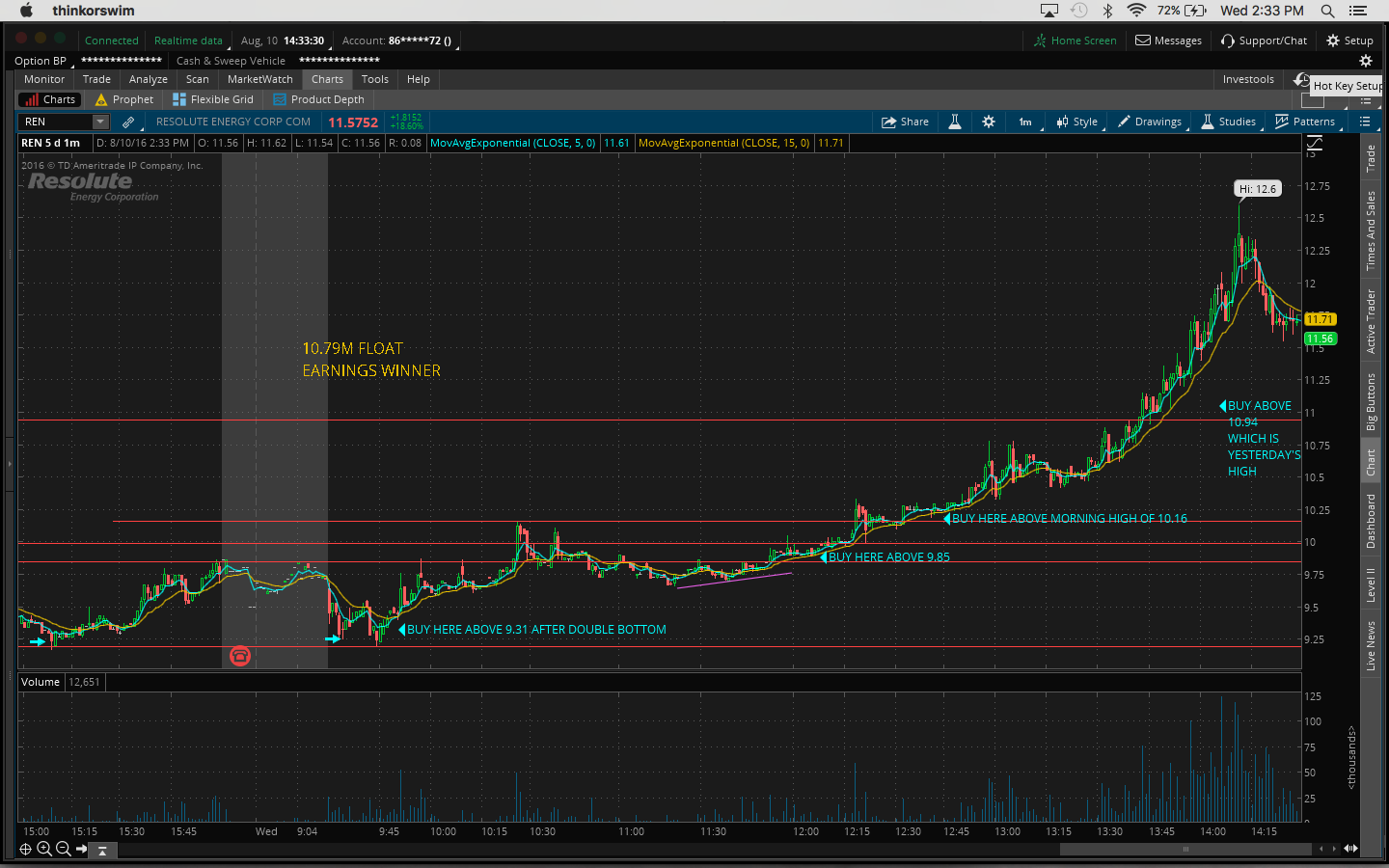Click the Share button
The width and height of the screenshot is (1389, 868).
tap(905, 122)
